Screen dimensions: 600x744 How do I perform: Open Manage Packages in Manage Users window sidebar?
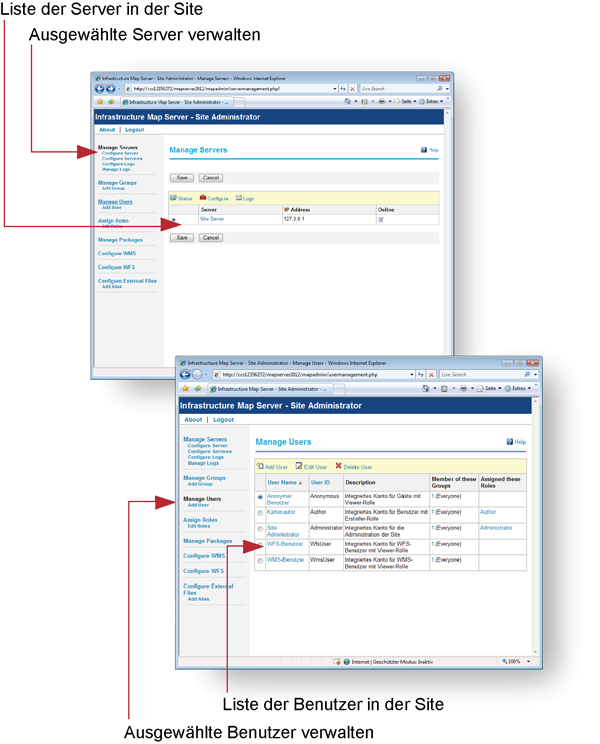tap(208, 541)
